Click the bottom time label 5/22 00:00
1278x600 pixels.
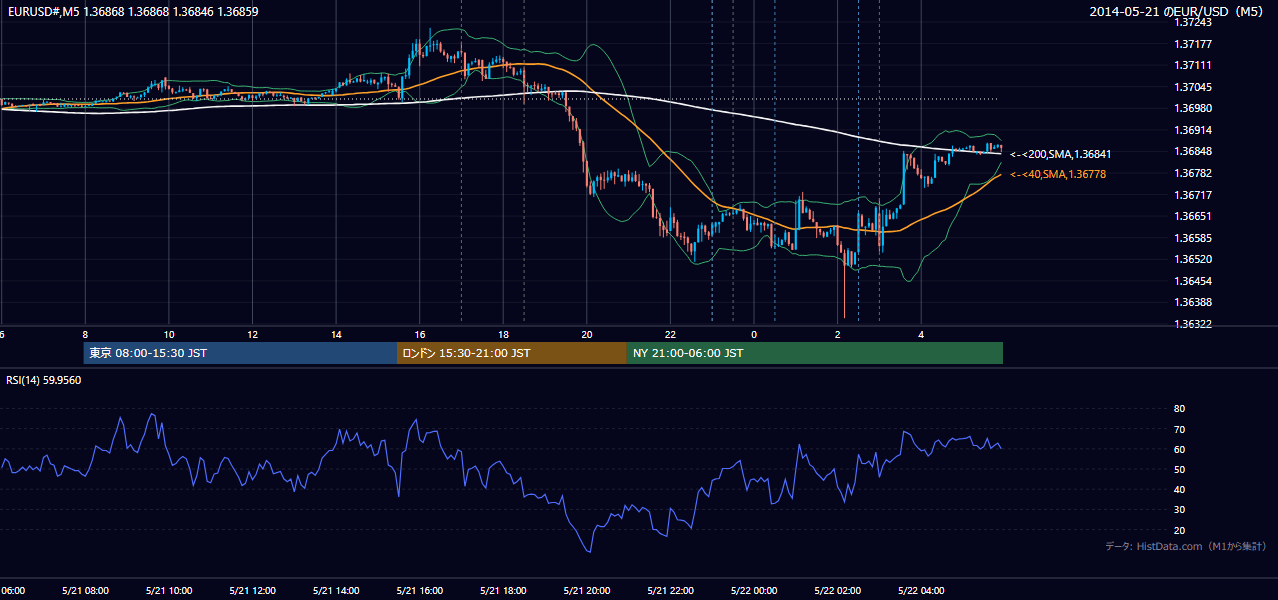pyautogui.click(x=754, y=590)
